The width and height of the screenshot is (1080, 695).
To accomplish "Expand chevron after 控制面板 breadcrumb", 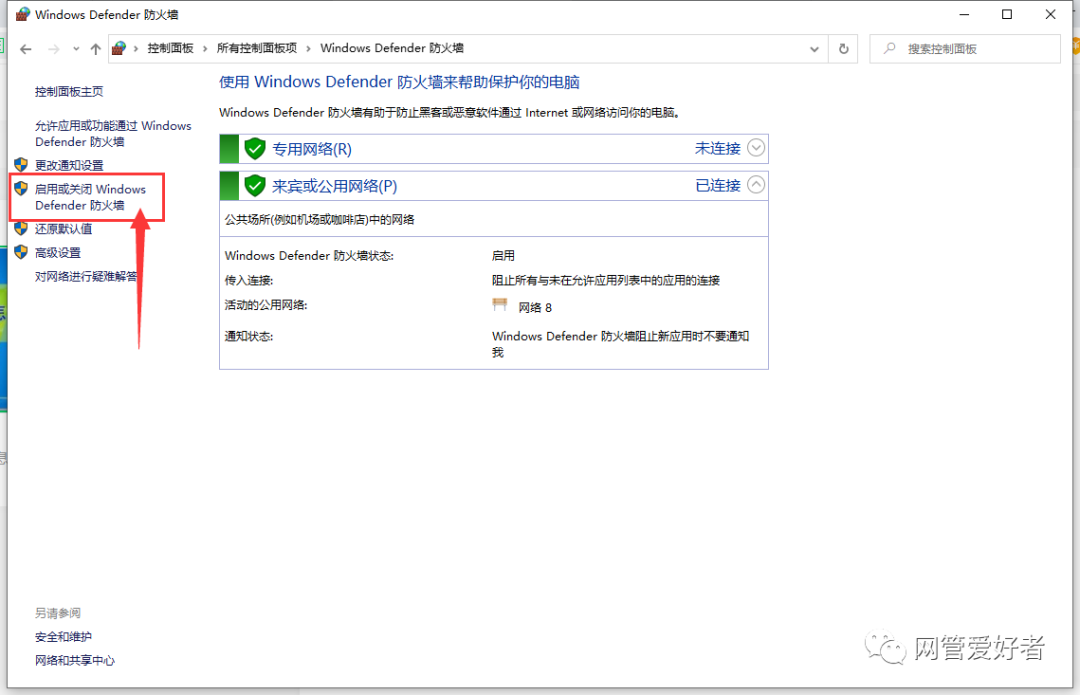I will tap(205, 48).
